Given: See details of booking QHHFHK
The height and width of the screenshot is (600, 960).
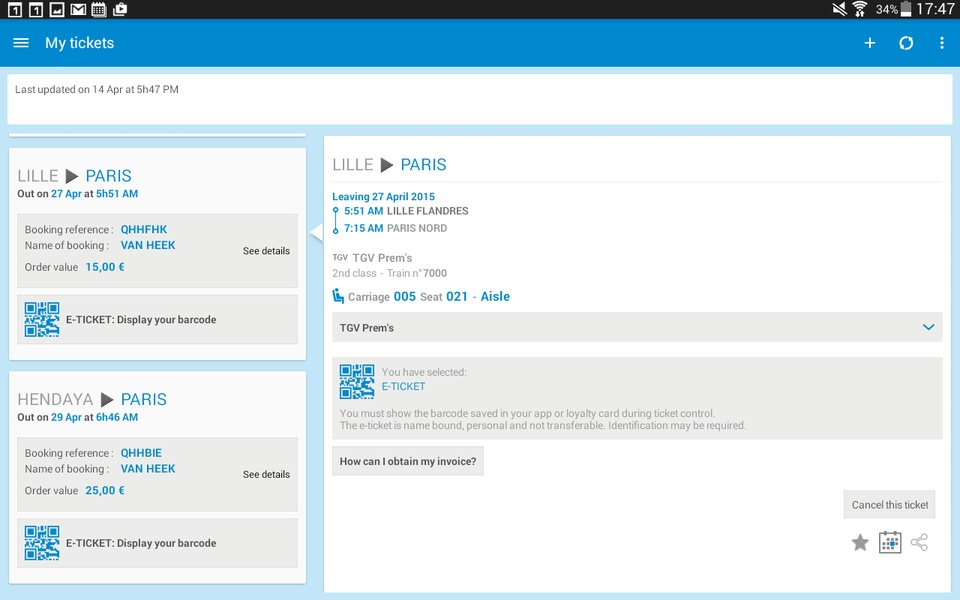Looking at the screenshot, I should click(266, 251).
